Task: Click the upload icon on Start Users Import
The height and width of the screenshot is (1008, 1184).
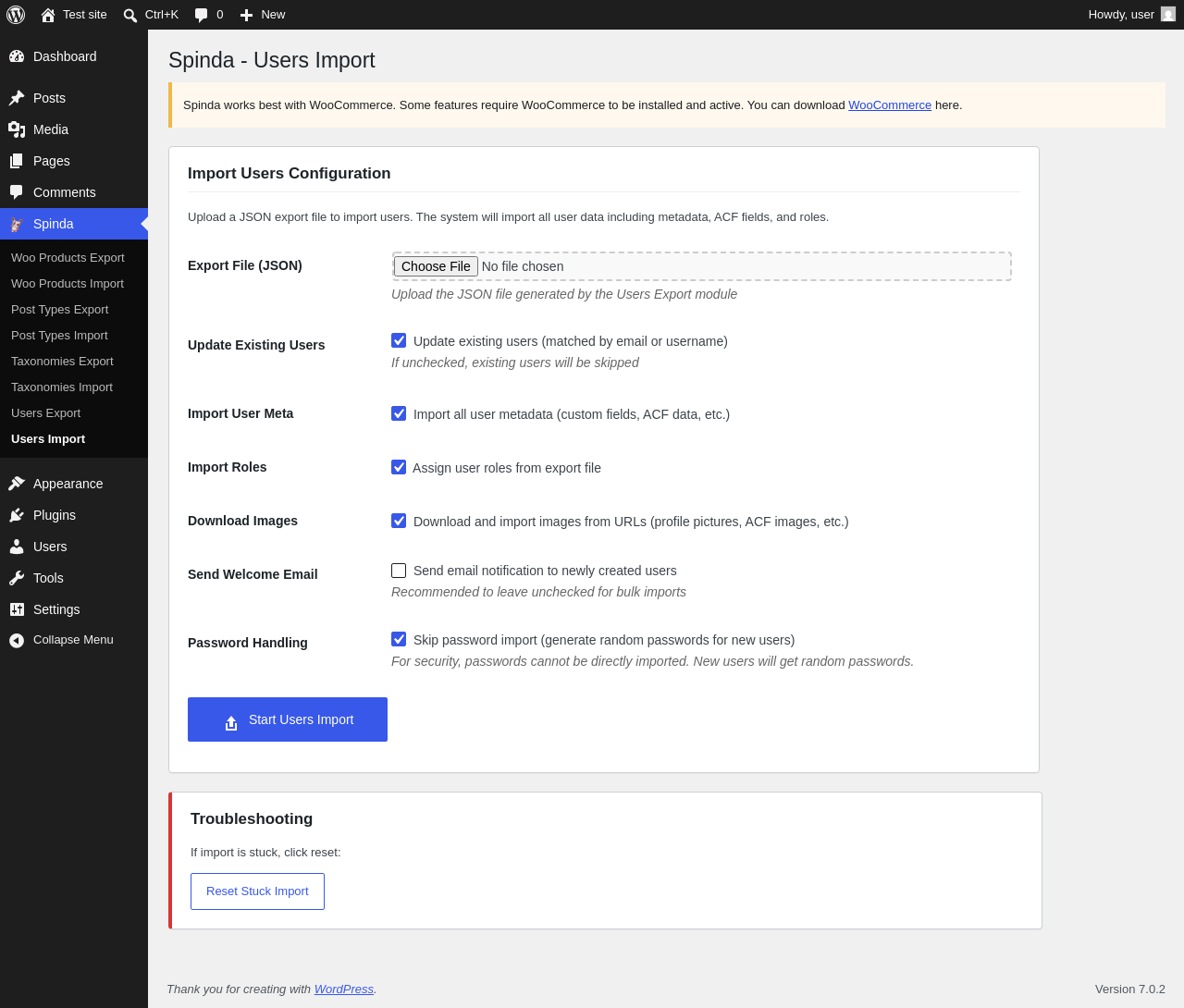Action: 231,722
